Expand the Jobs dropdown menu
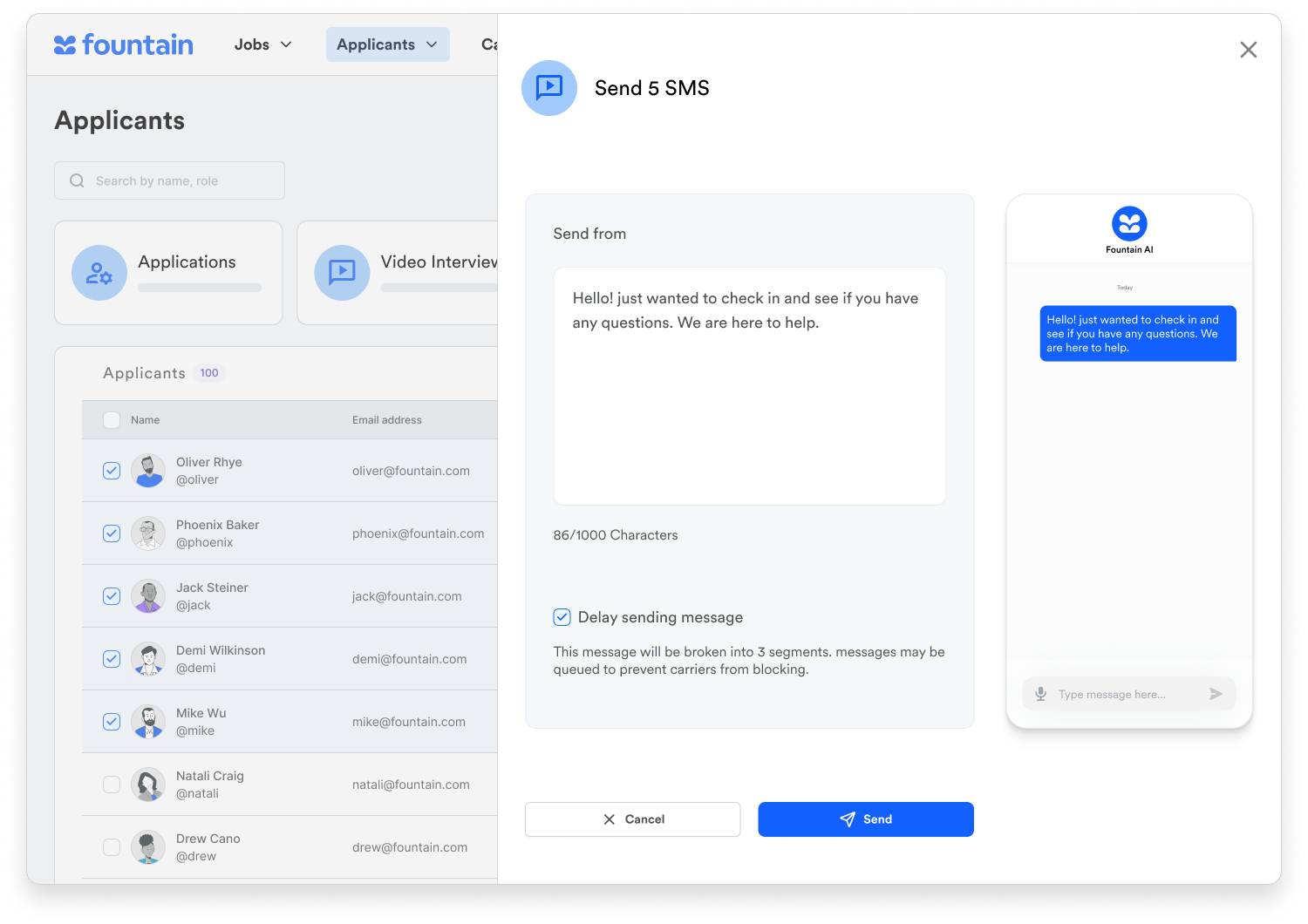This screenshot has height=924, width=1308. pos(262,44)
